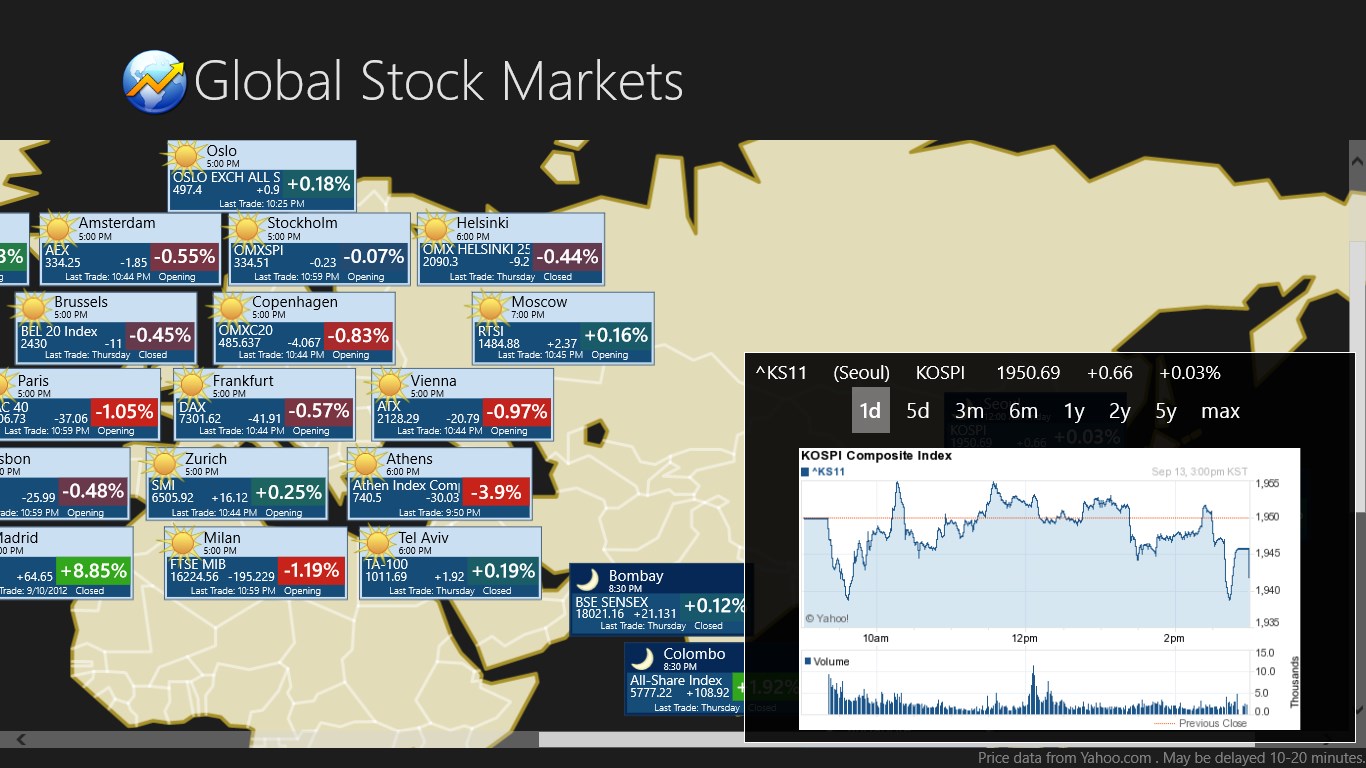Click the FTSE MIB index name
Image resolution: width=1366 pixels, height=768 pixels.
tap(197, 564)
